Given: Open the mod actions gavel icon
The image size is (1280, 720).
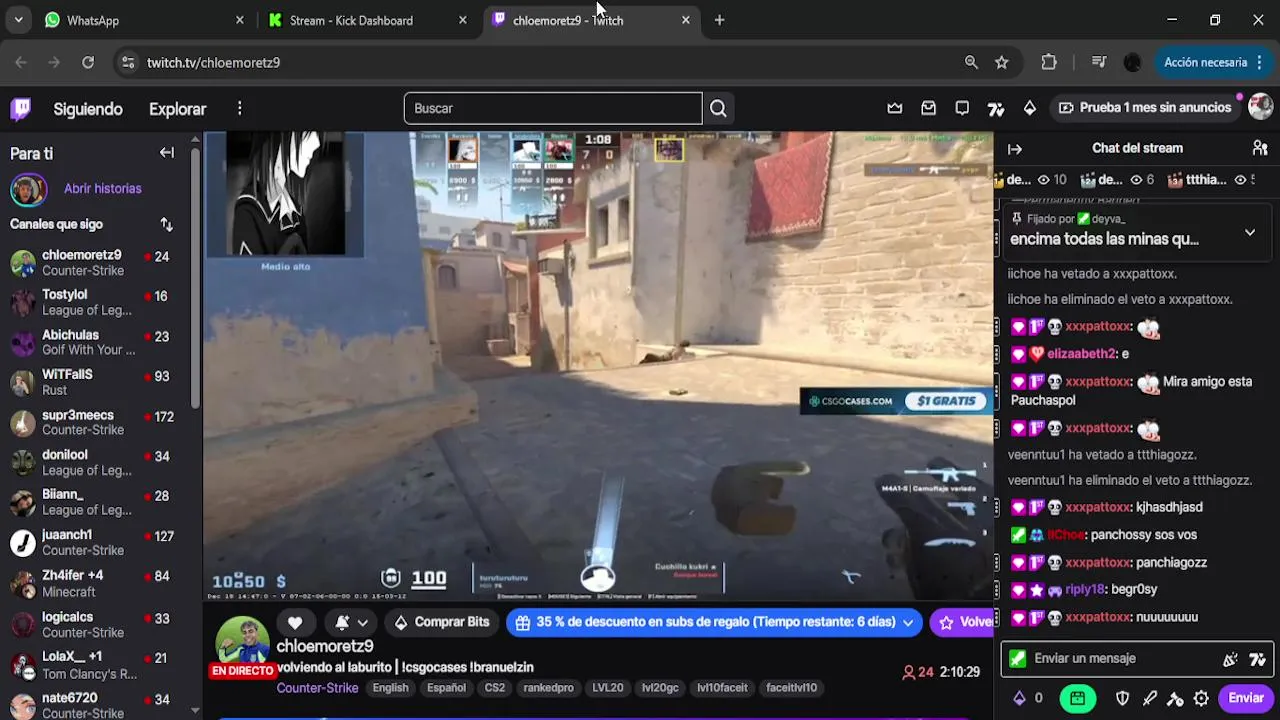Looking at the screenshot, I should coord(1175,699).
